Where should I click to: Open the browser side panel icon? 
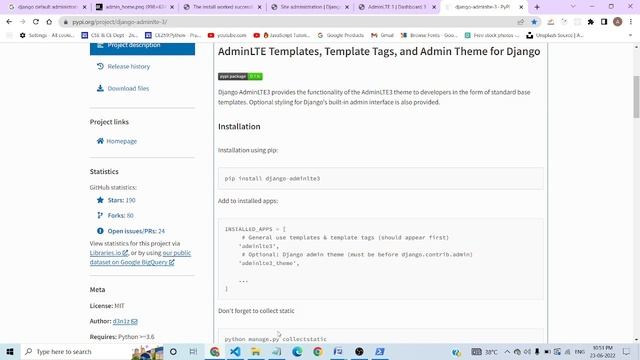604,22
